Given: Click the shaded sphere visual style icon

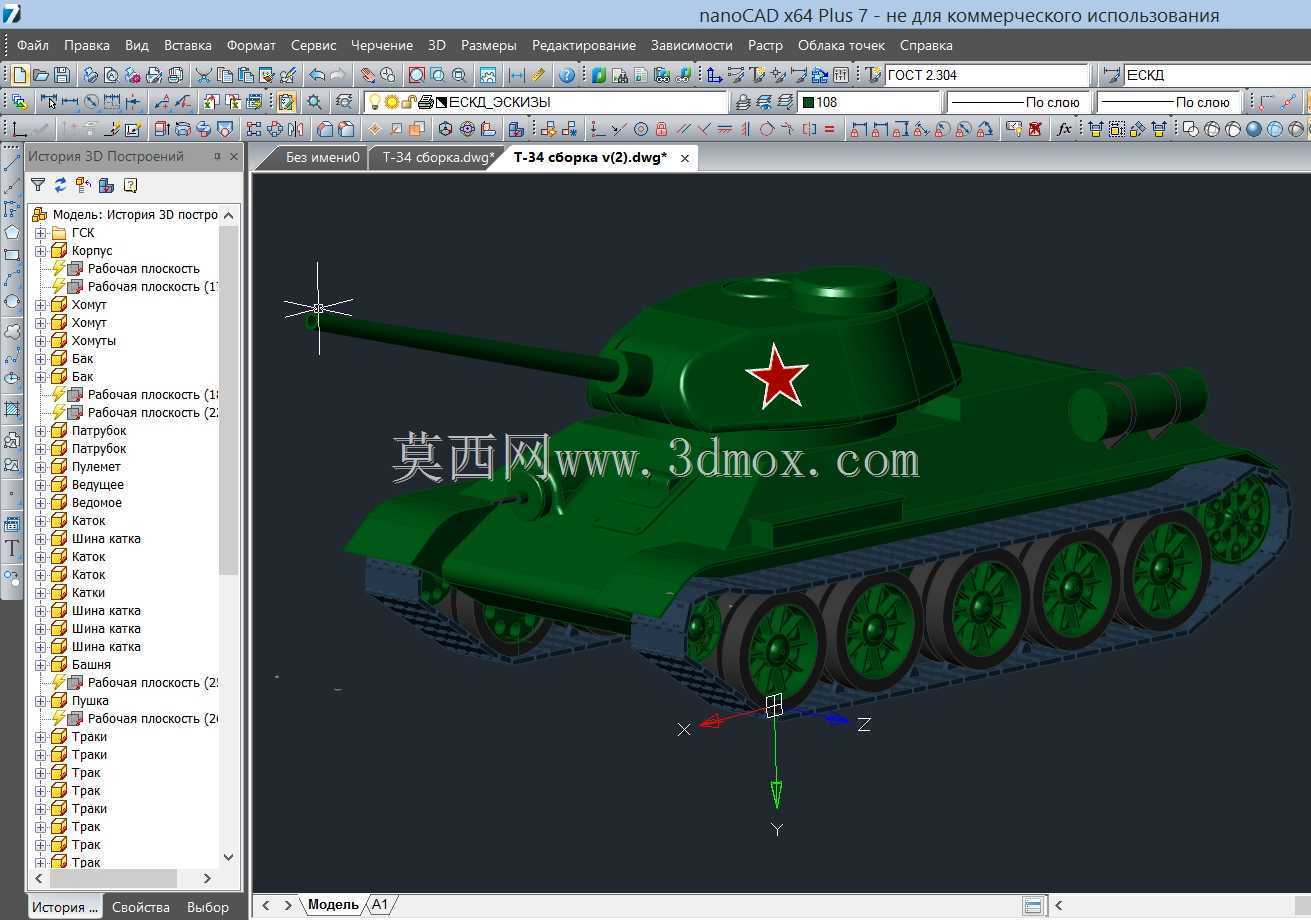Looking at the screenshot, I should [1254, 129].
